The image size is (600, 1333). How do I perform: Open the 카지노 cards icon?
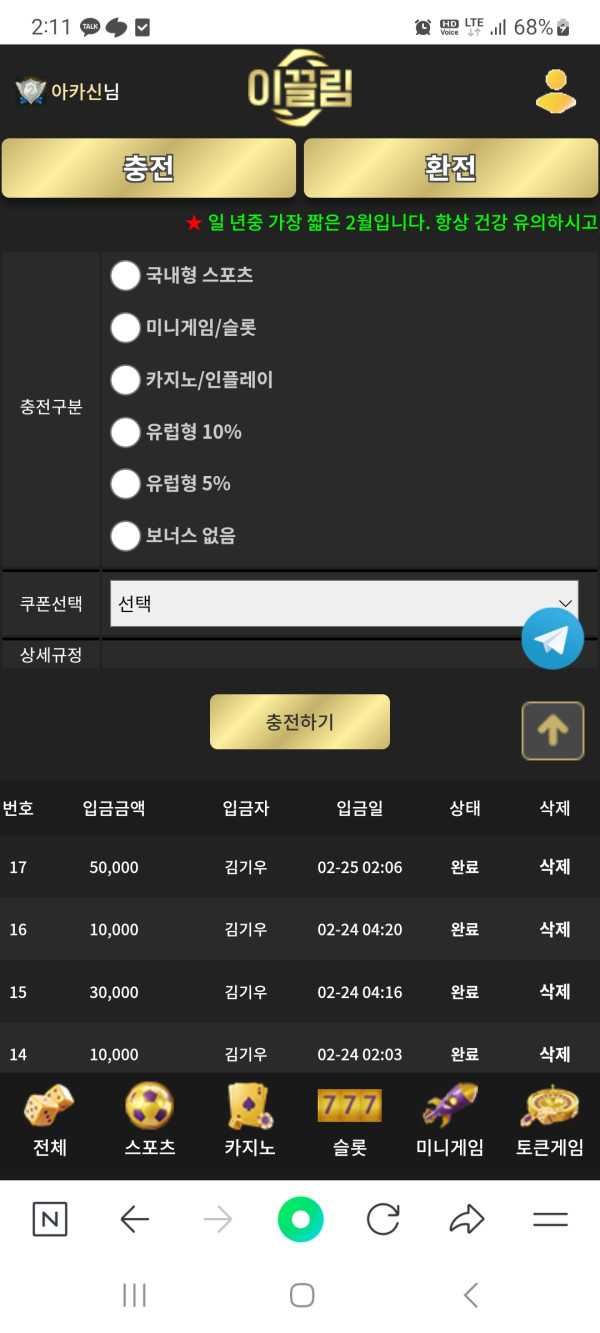(x=249, y=1107)
